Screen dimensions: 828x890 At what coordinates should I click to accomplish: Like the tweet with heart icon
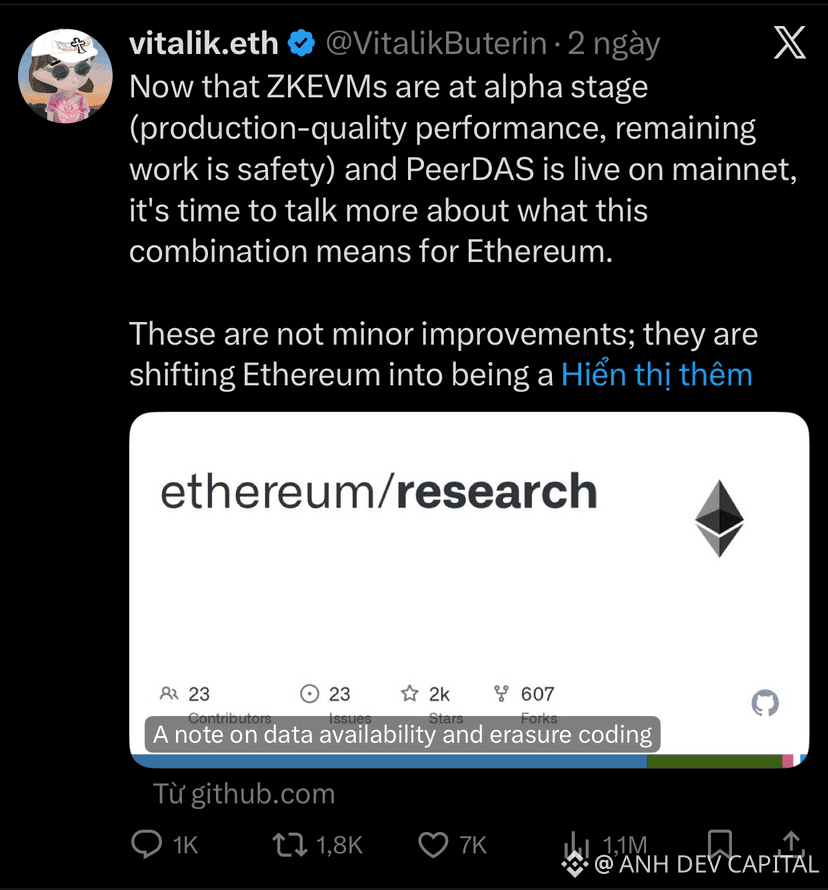pyautogui.click(x=433, y=845)
